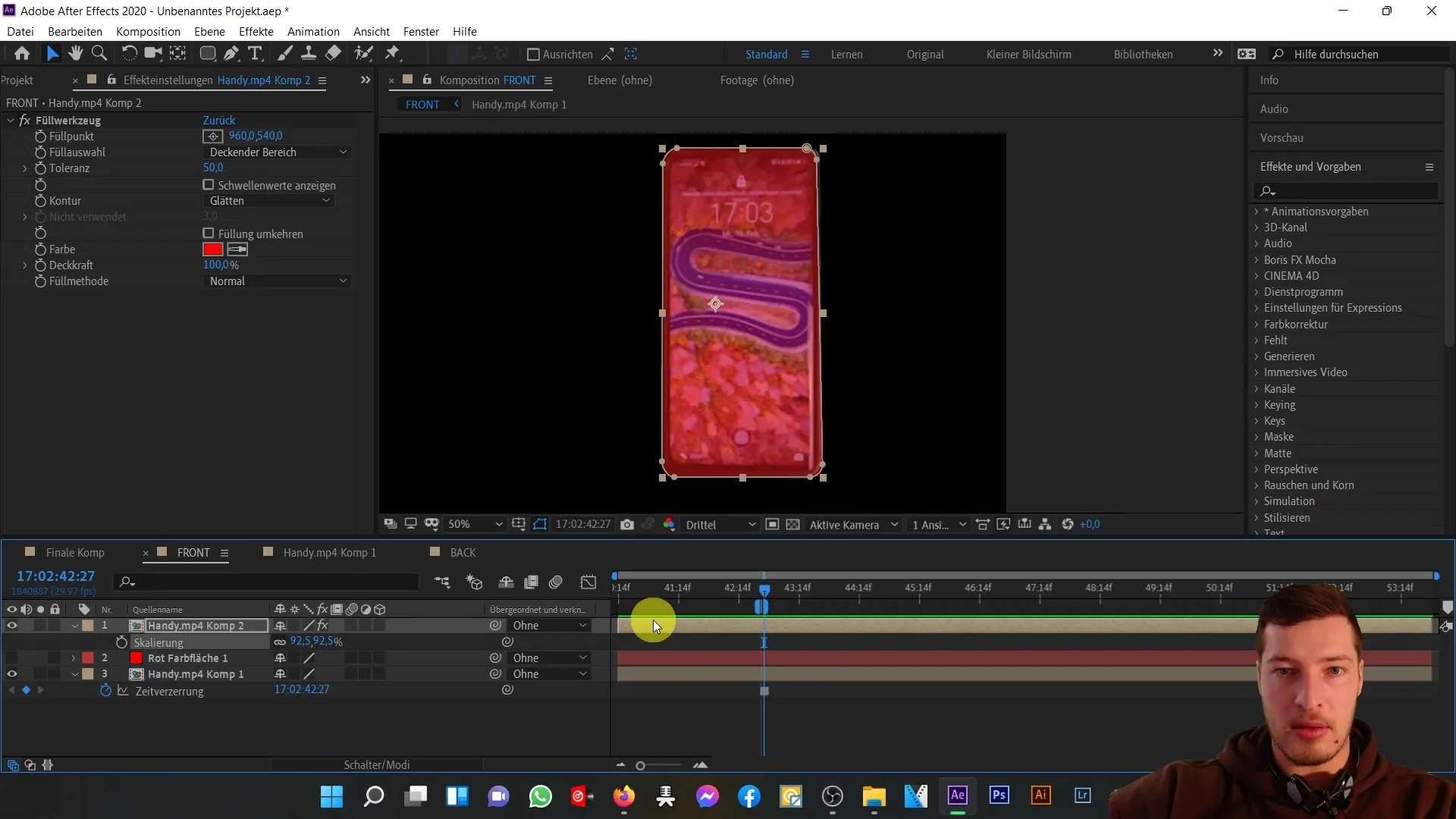The image size is (1456, 819).
Task: Select the Zoom magnifier tool
Action: 99,54
